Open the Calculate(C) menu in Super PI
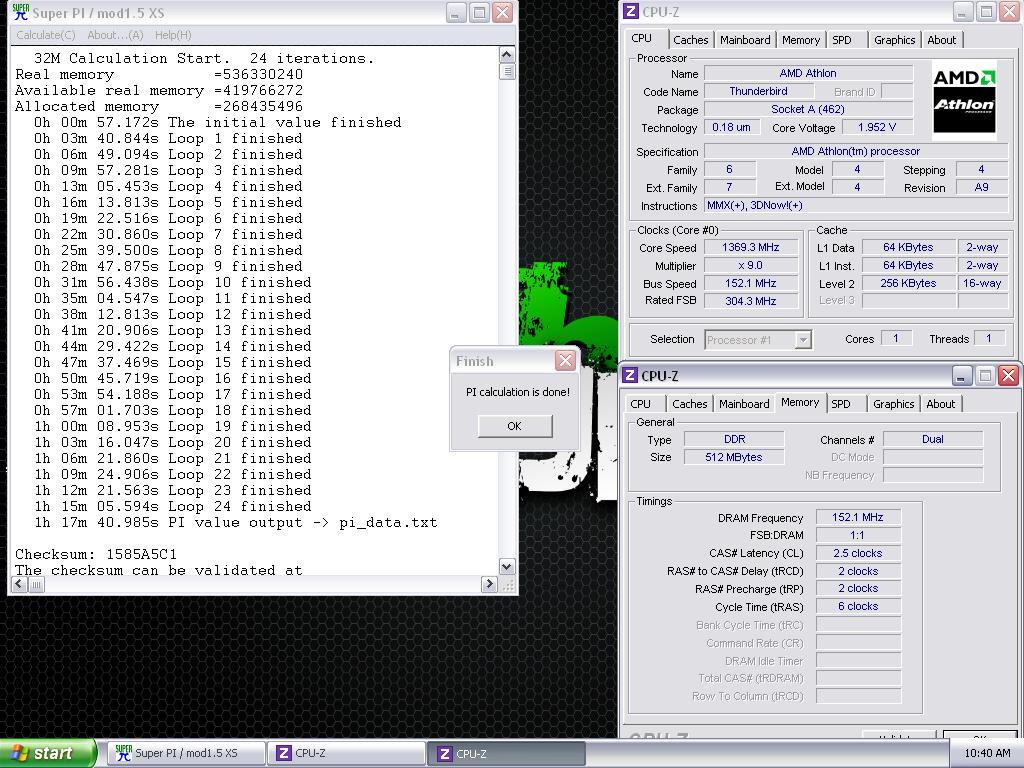The height and width of the screenshot is (768, 1024). 46,35
